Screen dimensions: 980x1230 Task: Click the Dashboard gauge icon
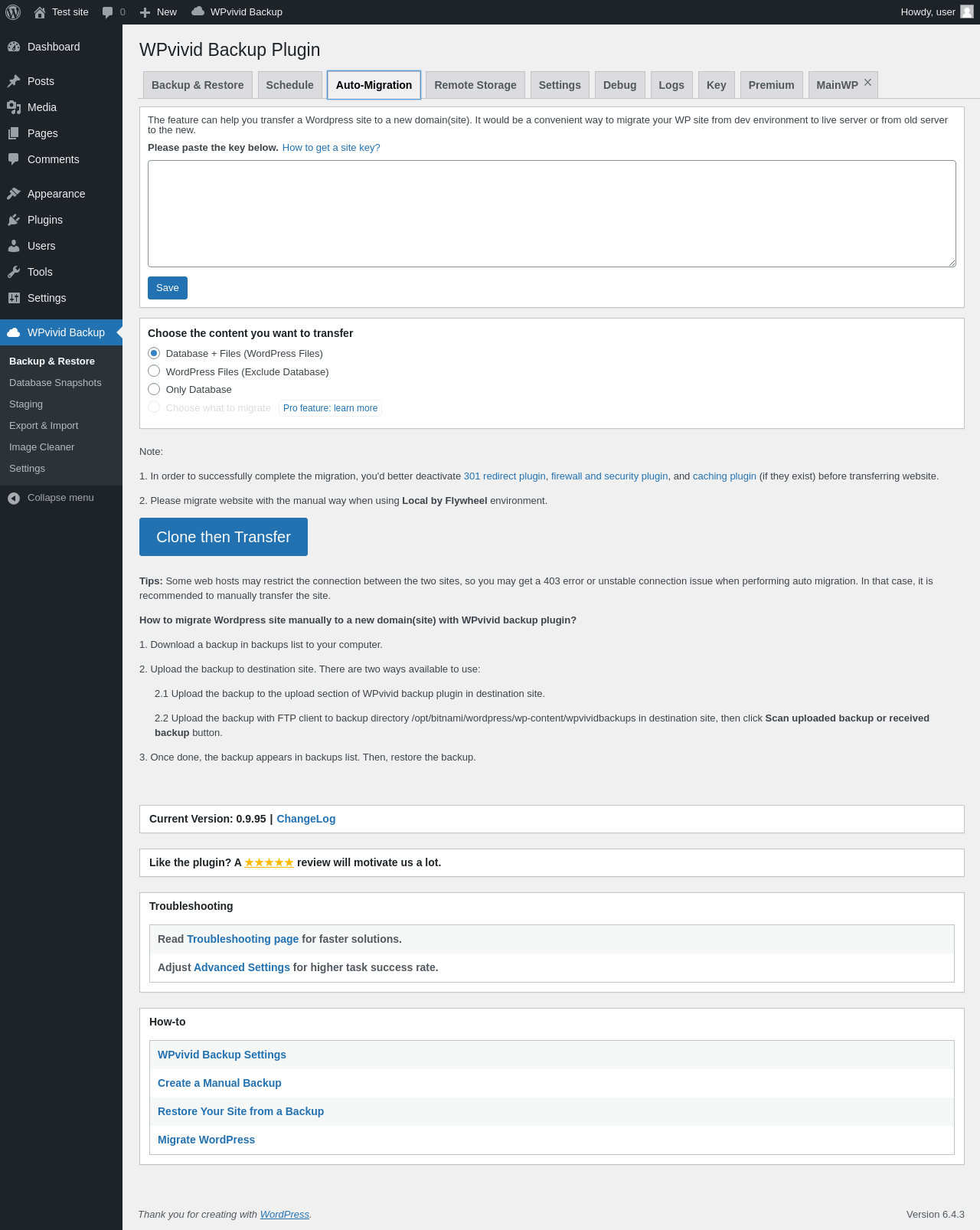(x=14, y=47)
